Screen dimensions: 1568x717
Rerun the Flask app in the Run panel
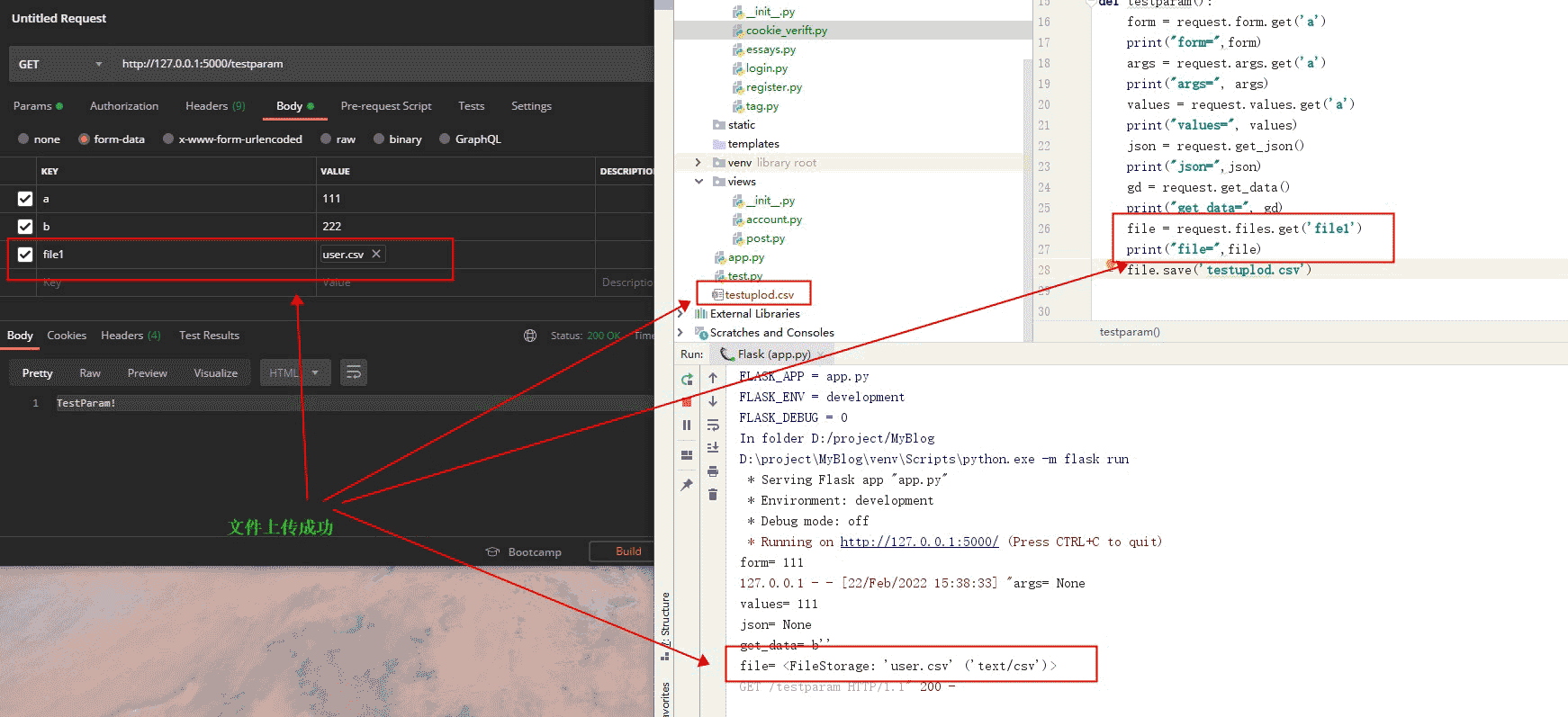[687, 380]
